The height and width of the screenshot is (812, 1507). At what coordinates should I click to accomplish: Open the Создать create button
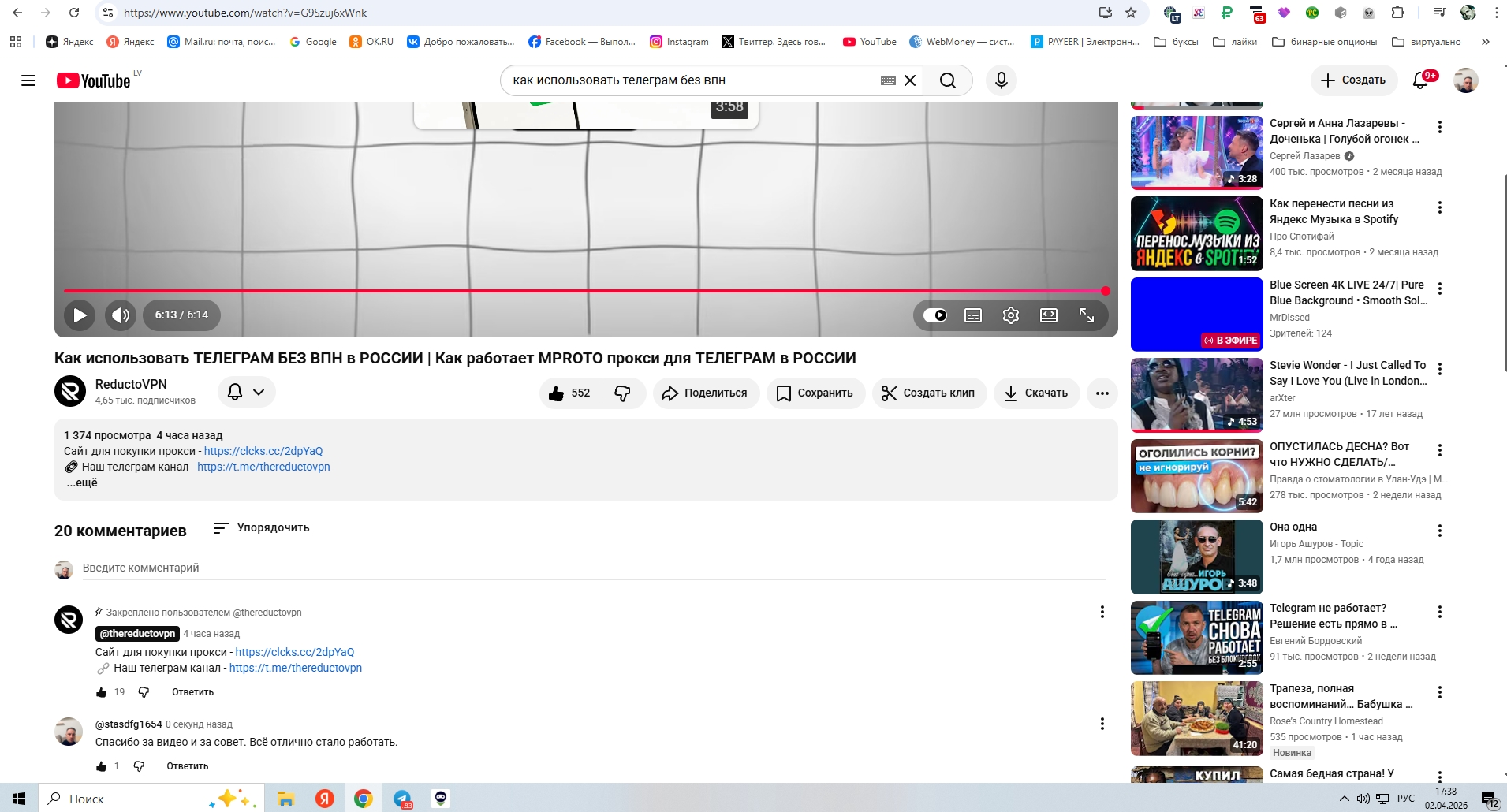tap(1353, 80)
